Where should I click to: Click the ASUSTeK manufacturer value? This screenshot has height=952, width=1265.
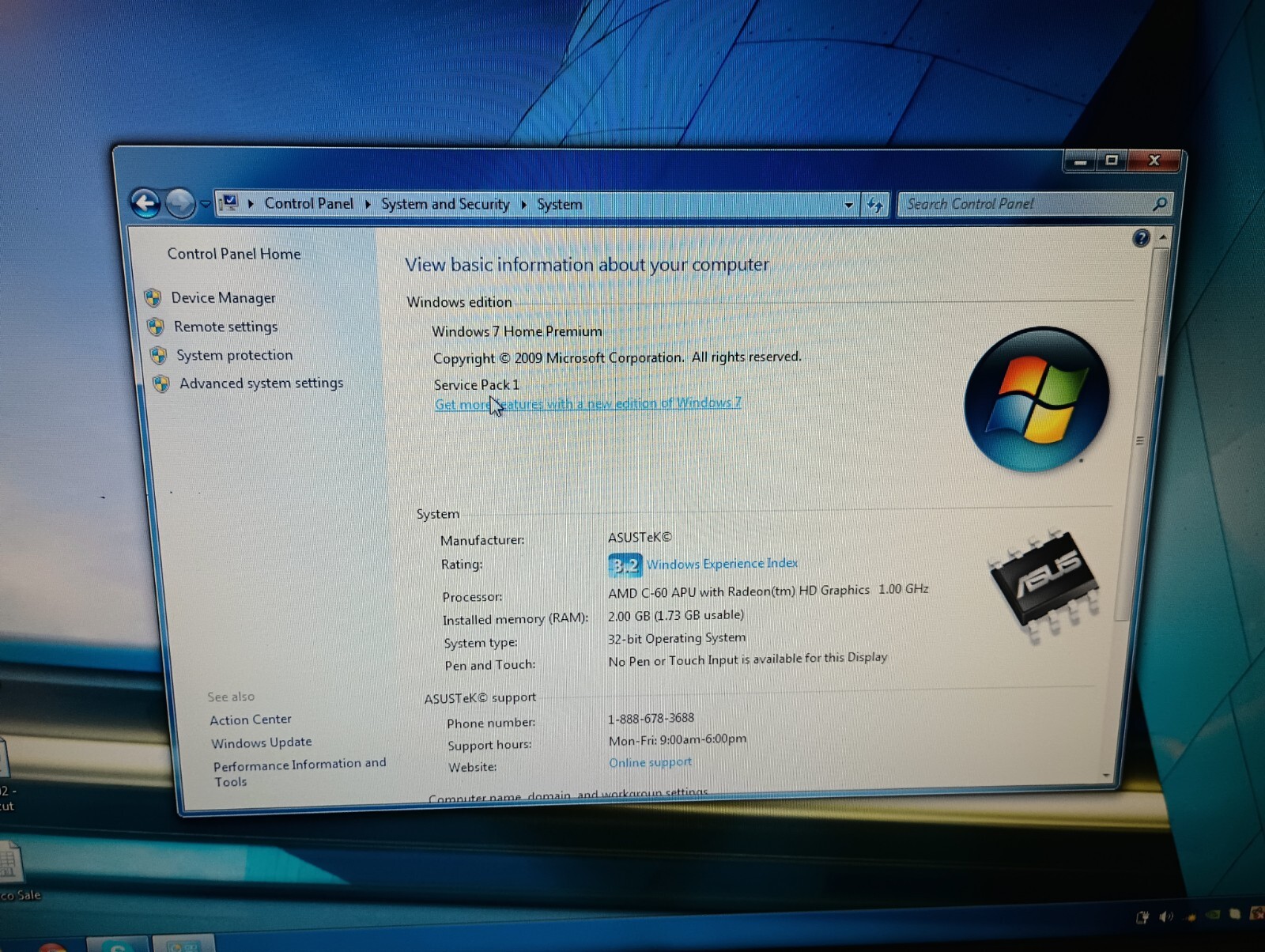coord(640,538)
